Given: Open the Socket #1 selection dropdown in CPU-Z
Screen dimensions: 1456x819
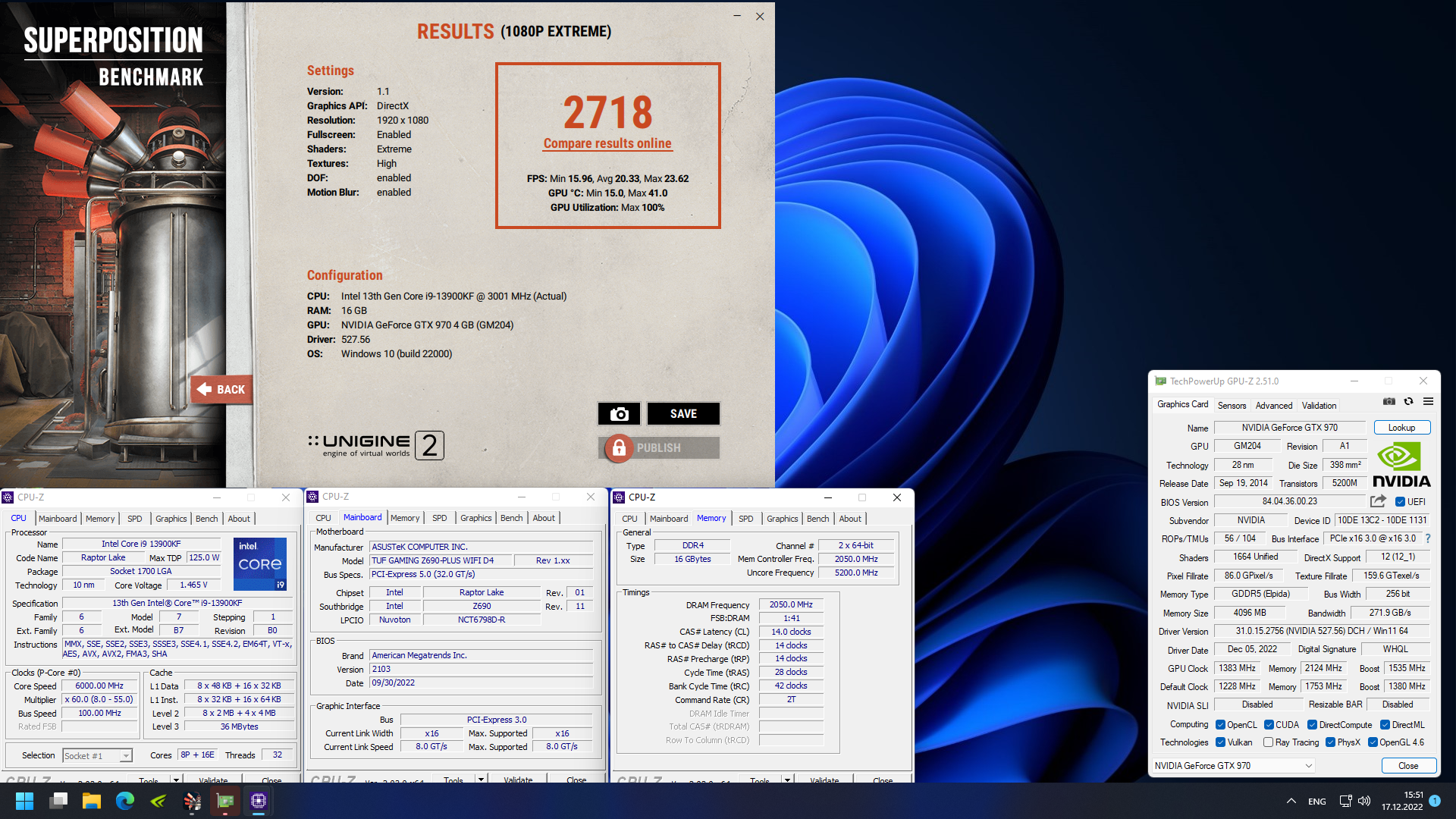Looking at the screenshot, I should [97, 756].
